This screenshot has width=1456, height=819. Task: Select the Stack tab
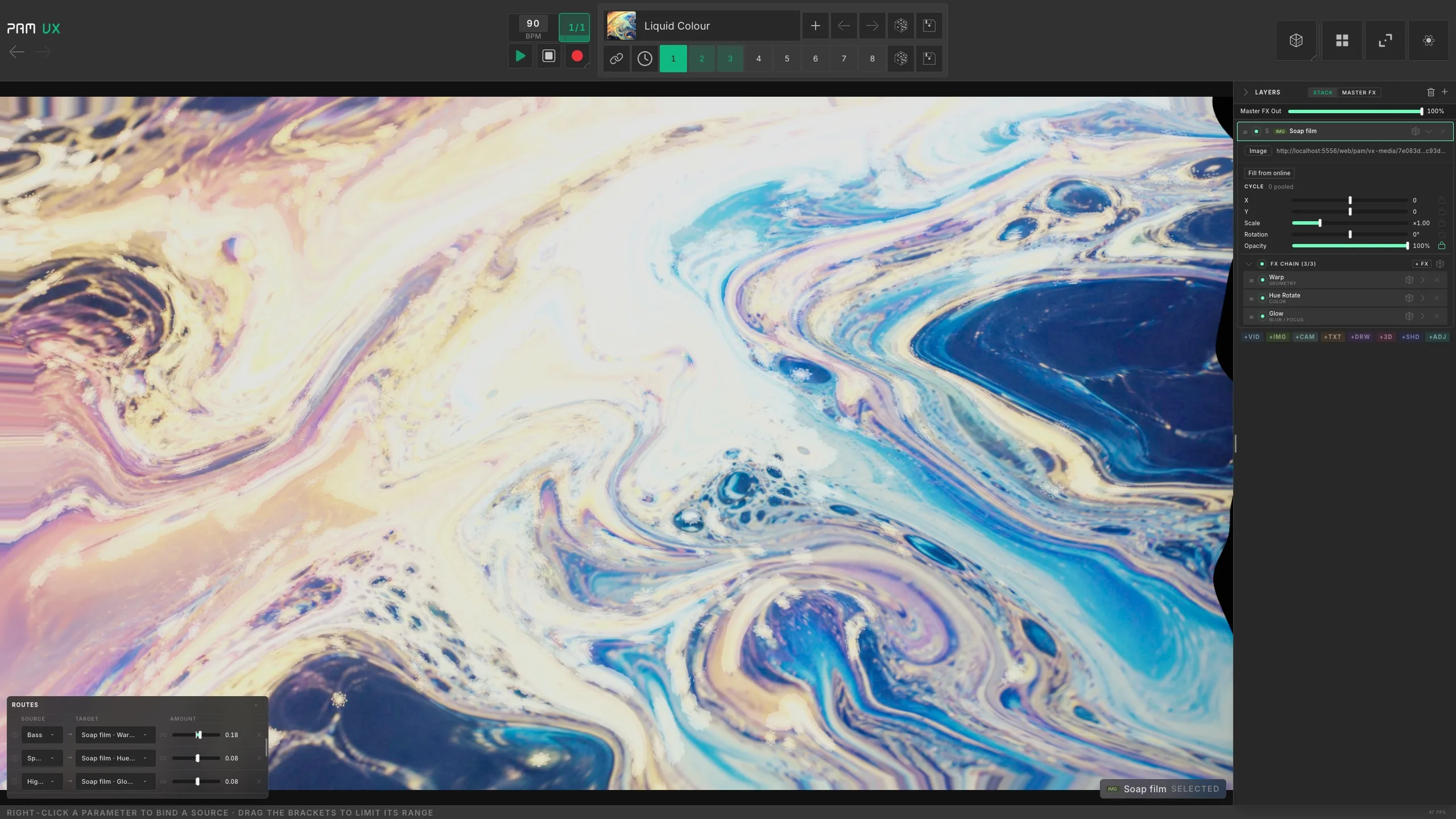click(1323, 92)
